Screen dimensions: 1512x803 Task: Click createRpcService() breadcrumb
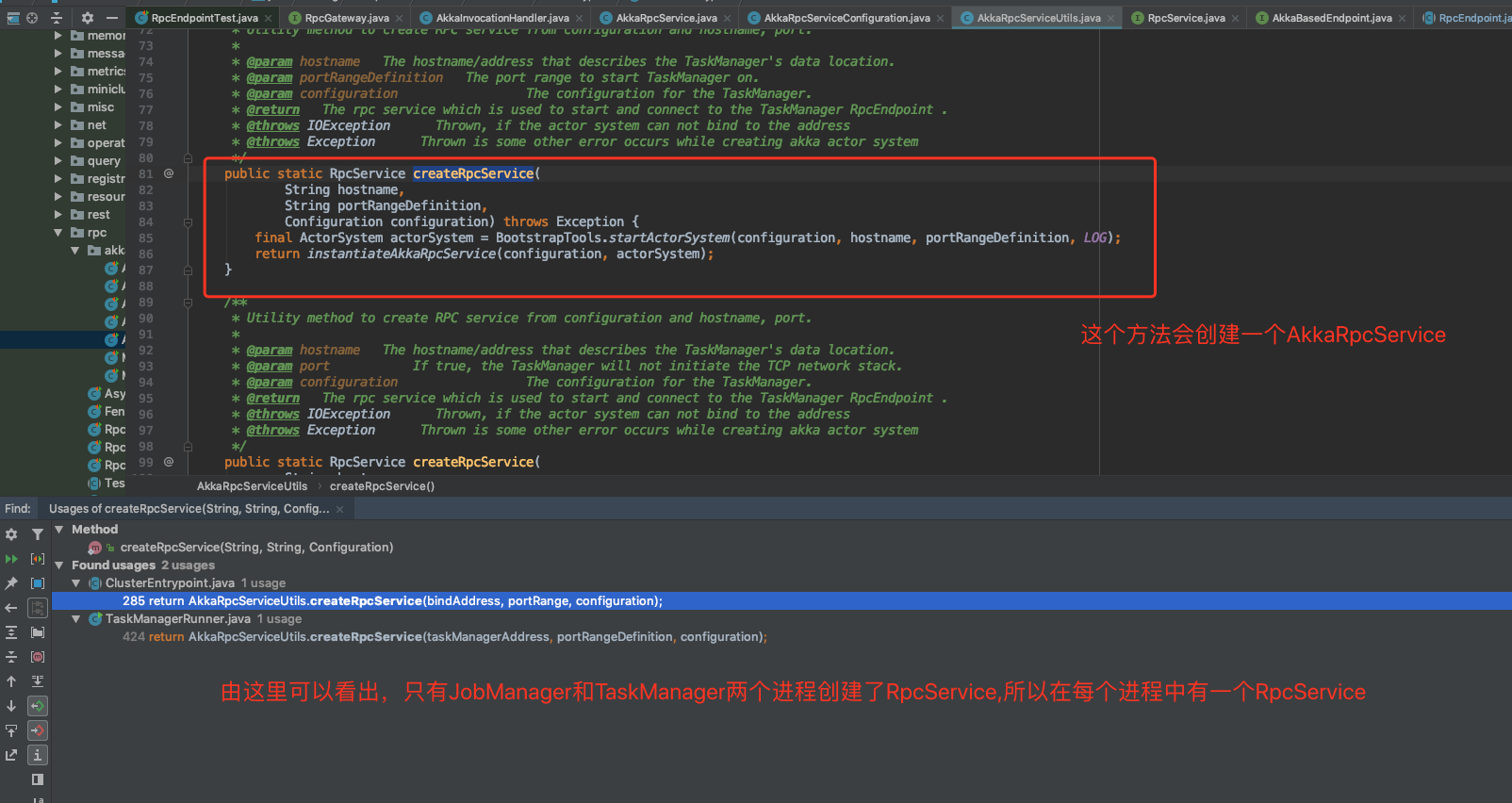pyautogui.click(x=382, y=486)
